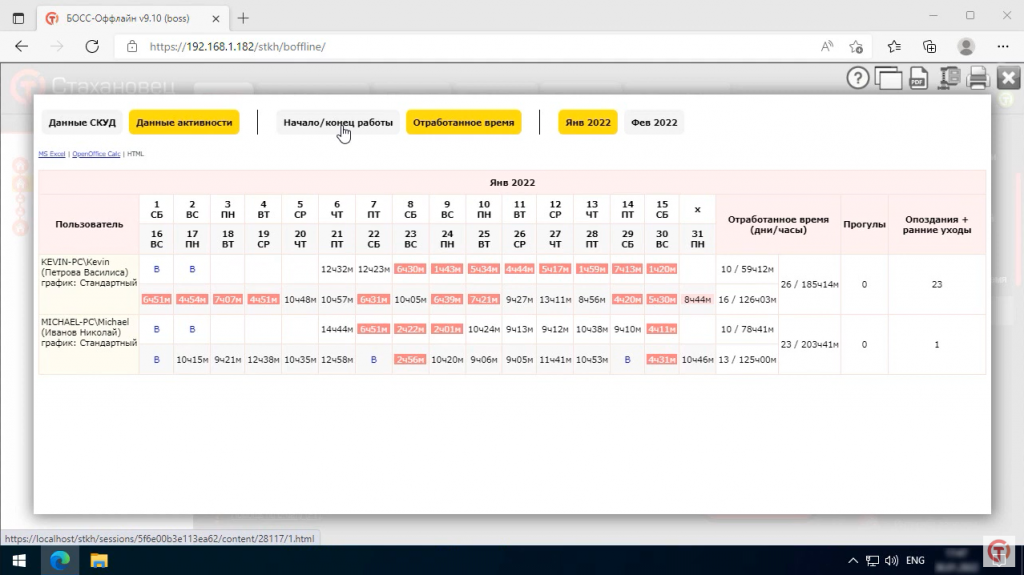
Task: View site information lock icon
Action: (132, 46)
